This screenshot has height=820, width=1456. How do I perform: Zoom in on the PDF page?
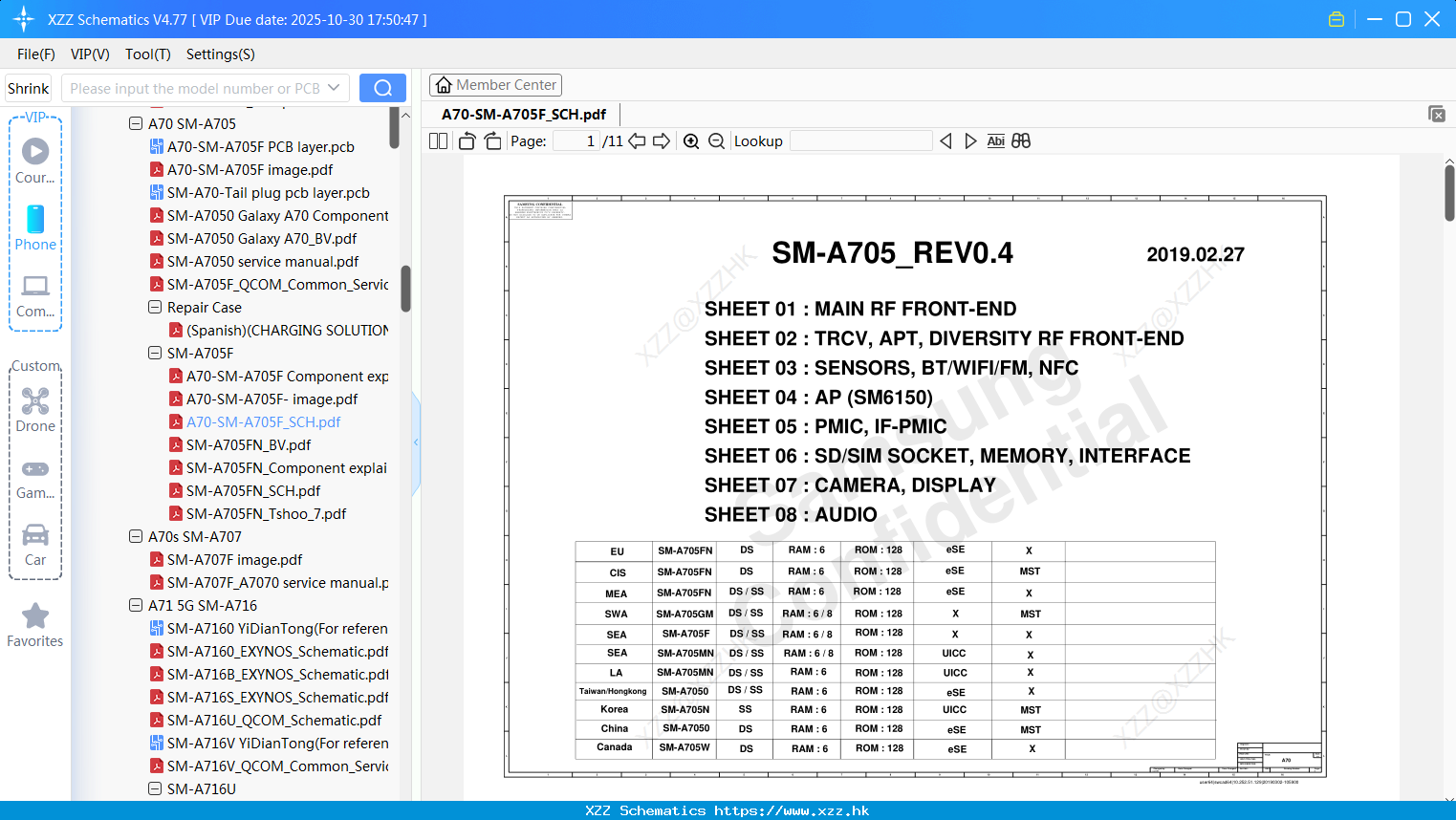691,140
